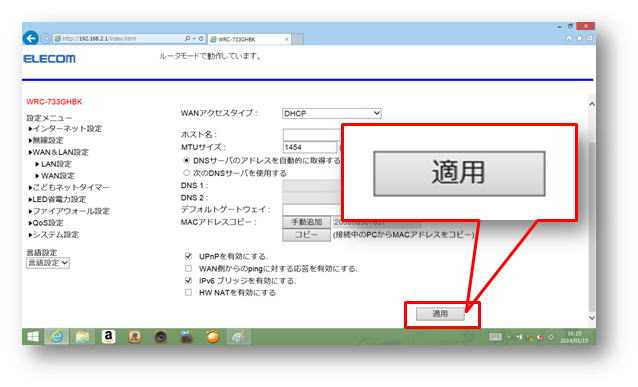638x387 pixels.
Task: Launch the Amazon app from taskbar
Action: 108,337
